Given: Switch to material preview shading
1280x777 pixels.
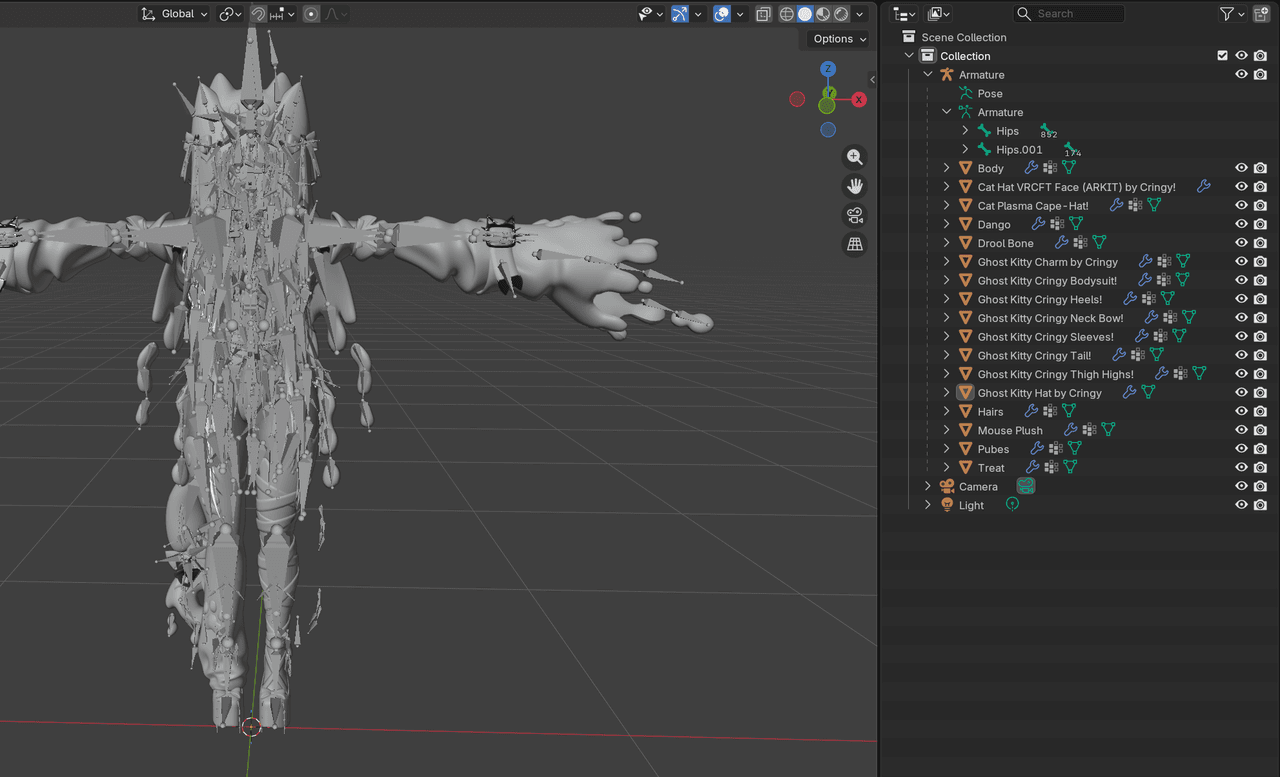Looking at the screenshot, I should point(823,14).
